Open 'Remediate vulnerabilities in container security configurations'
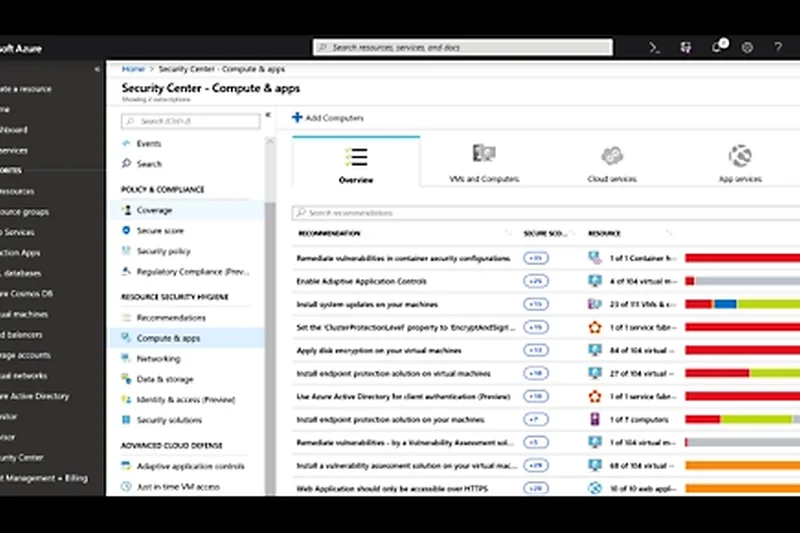 pos(403,259)
